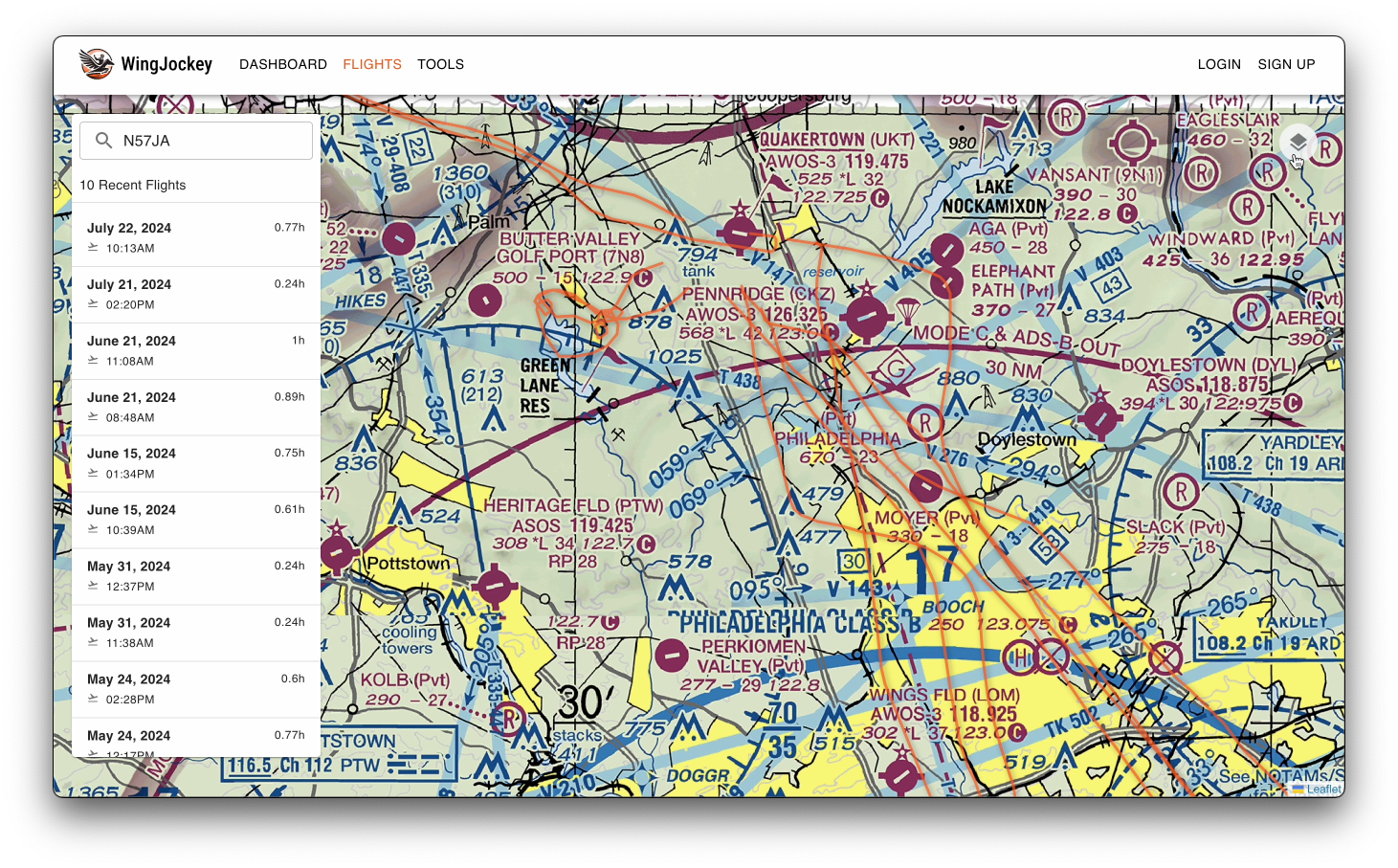Click the 10 Recent Flights heading
This screenshot has height=868, width=1398.
133,185
